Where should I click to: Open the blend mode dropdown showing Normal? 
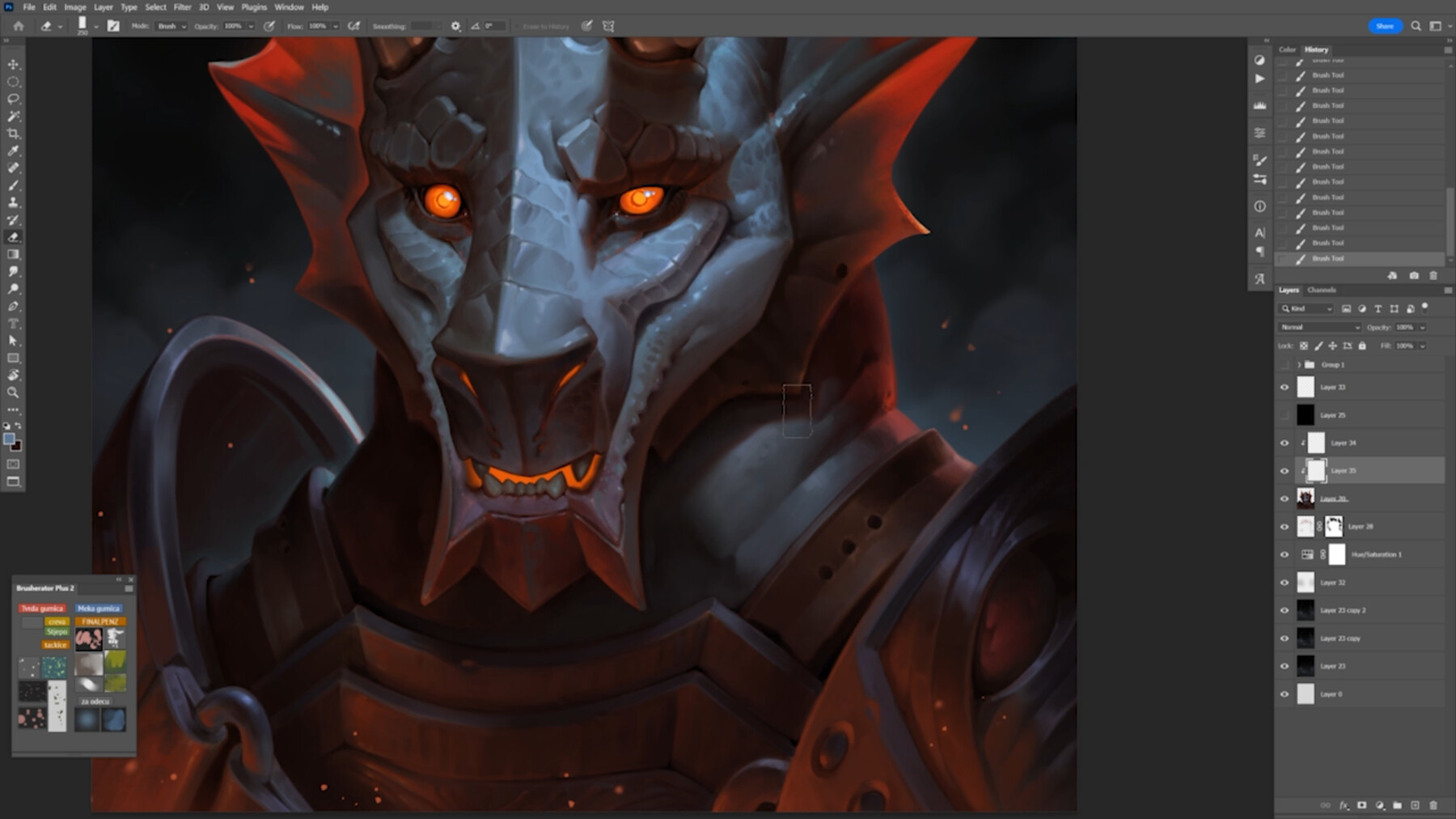click(x=1318, y=327)
